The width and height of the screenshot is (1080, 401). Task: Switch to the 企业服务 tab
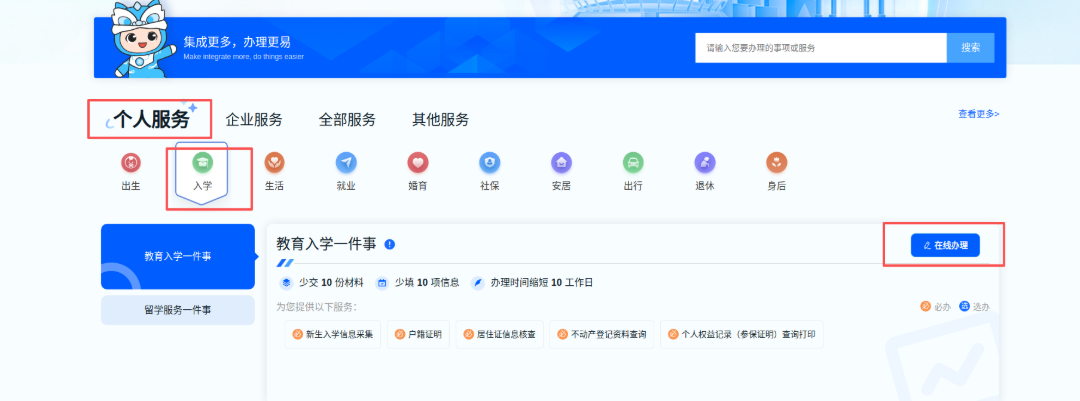click(x=254, y=120)
